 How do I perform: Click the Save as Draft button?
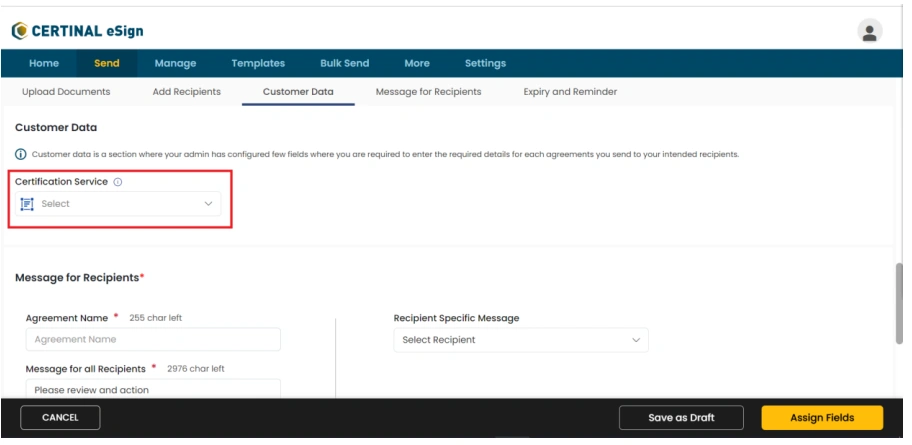(x=681, y=418)
